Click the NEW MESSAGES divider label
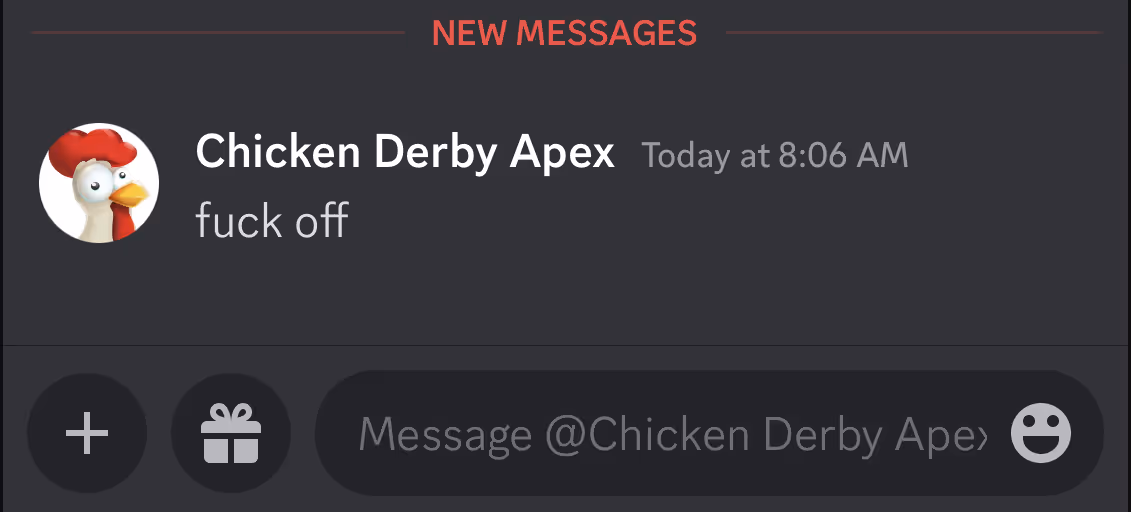 [x=564, y=32]
